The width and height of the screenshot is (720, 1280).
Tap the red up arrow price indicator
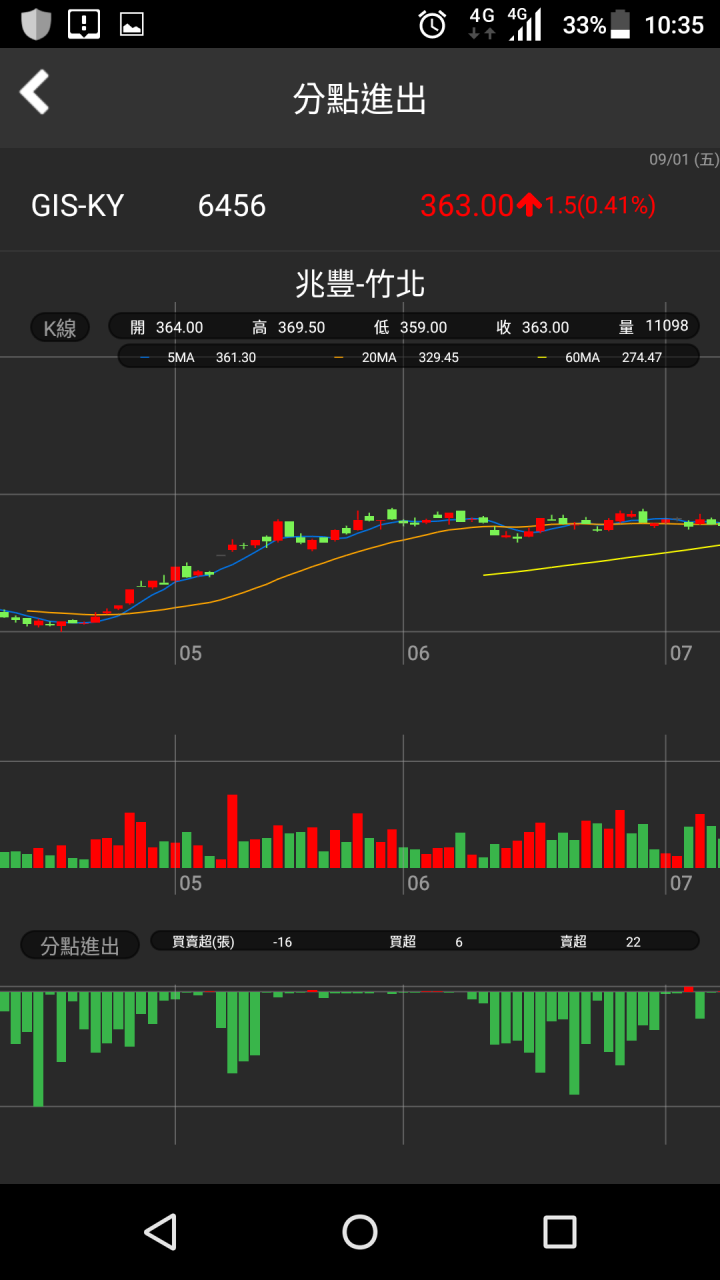tap(529, 205)
